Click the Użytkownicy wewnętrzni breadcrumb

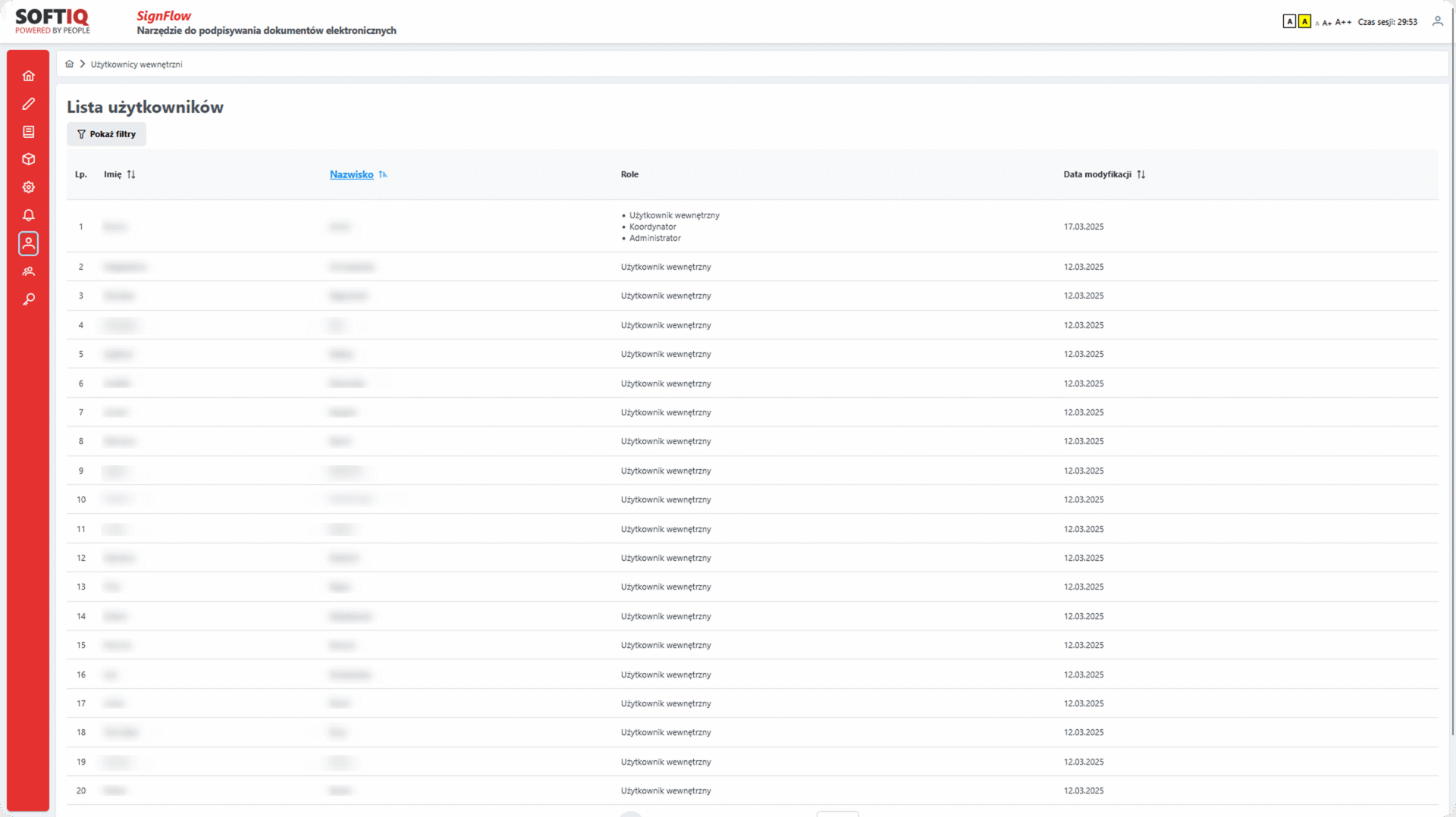(136, 64)
